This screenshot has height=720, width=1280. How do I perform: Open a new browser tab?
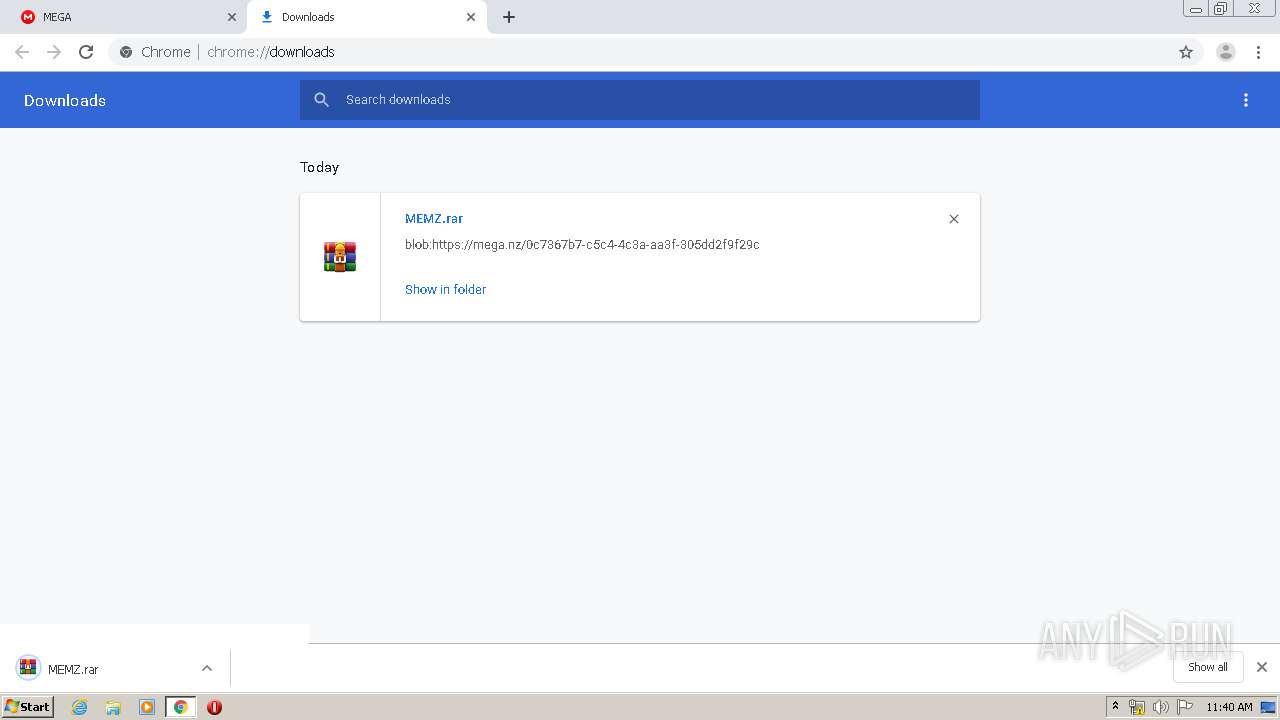[x=509, y=17]
